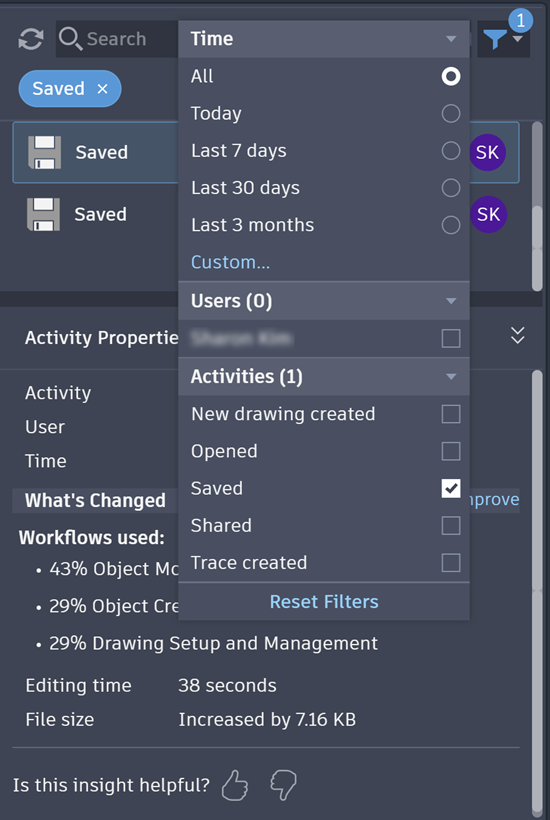Open the filter funnel icon
The width and height of the screenshot is (550, 820).
click(495, 39)
